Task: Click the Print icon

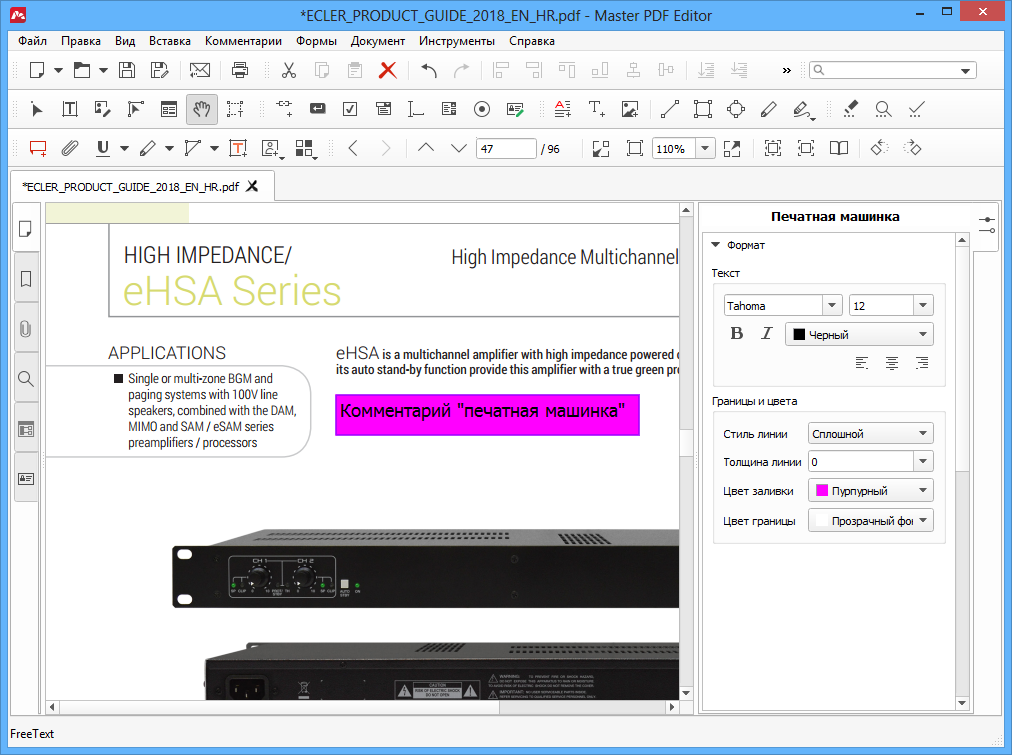Action: coord(240,70)
